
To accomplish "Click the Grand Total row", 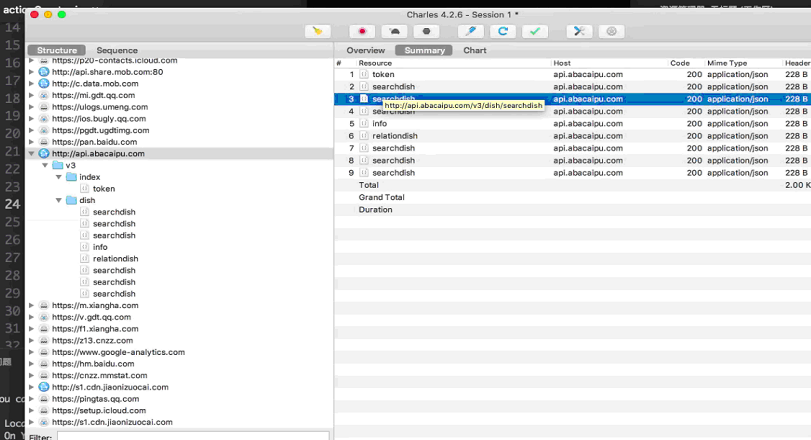I will (573, 198).
